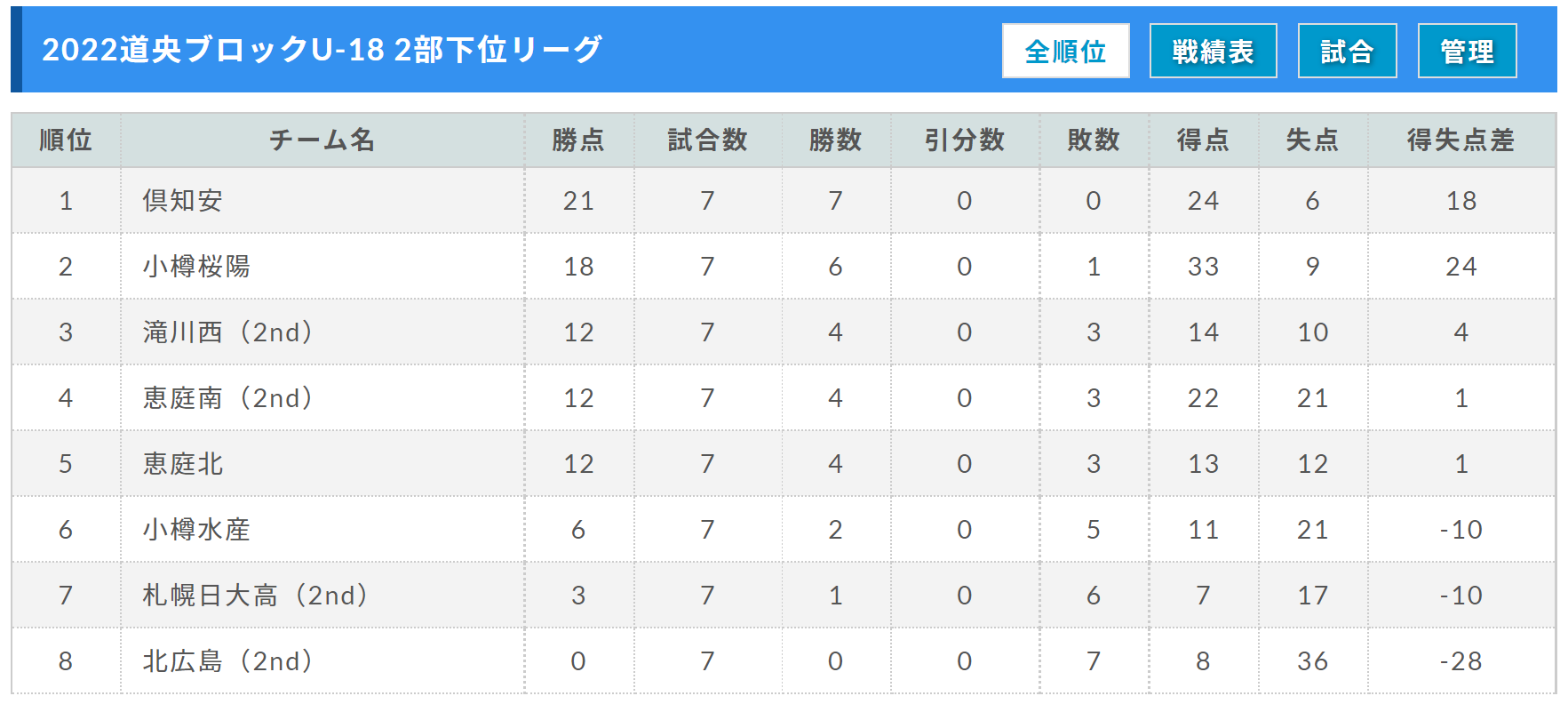Click the 試合数 column header
Viewport: 1568px width, 704px height.
[x=708, y=140]
